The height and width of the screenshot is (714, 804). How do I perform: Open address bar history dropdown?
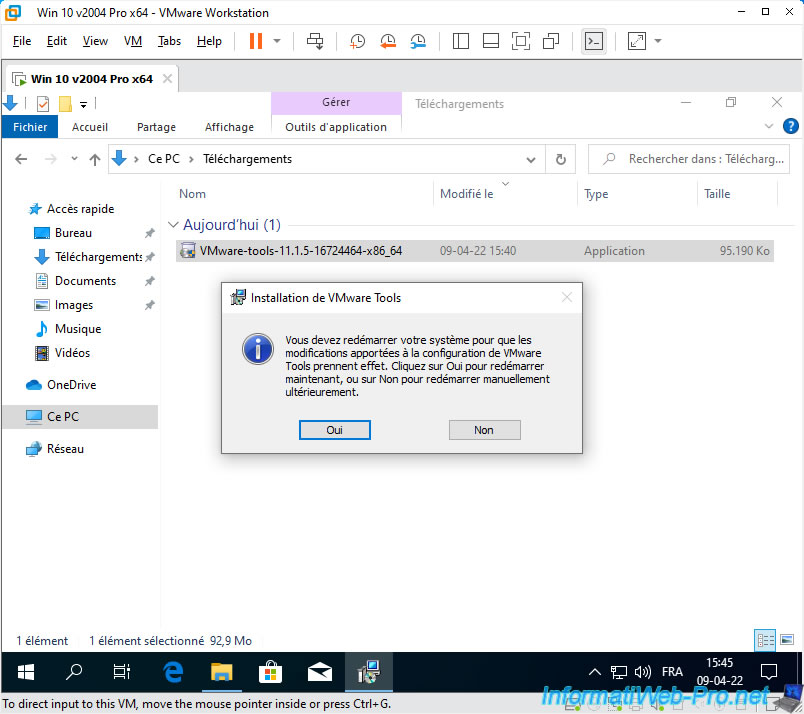click(531, 160)
